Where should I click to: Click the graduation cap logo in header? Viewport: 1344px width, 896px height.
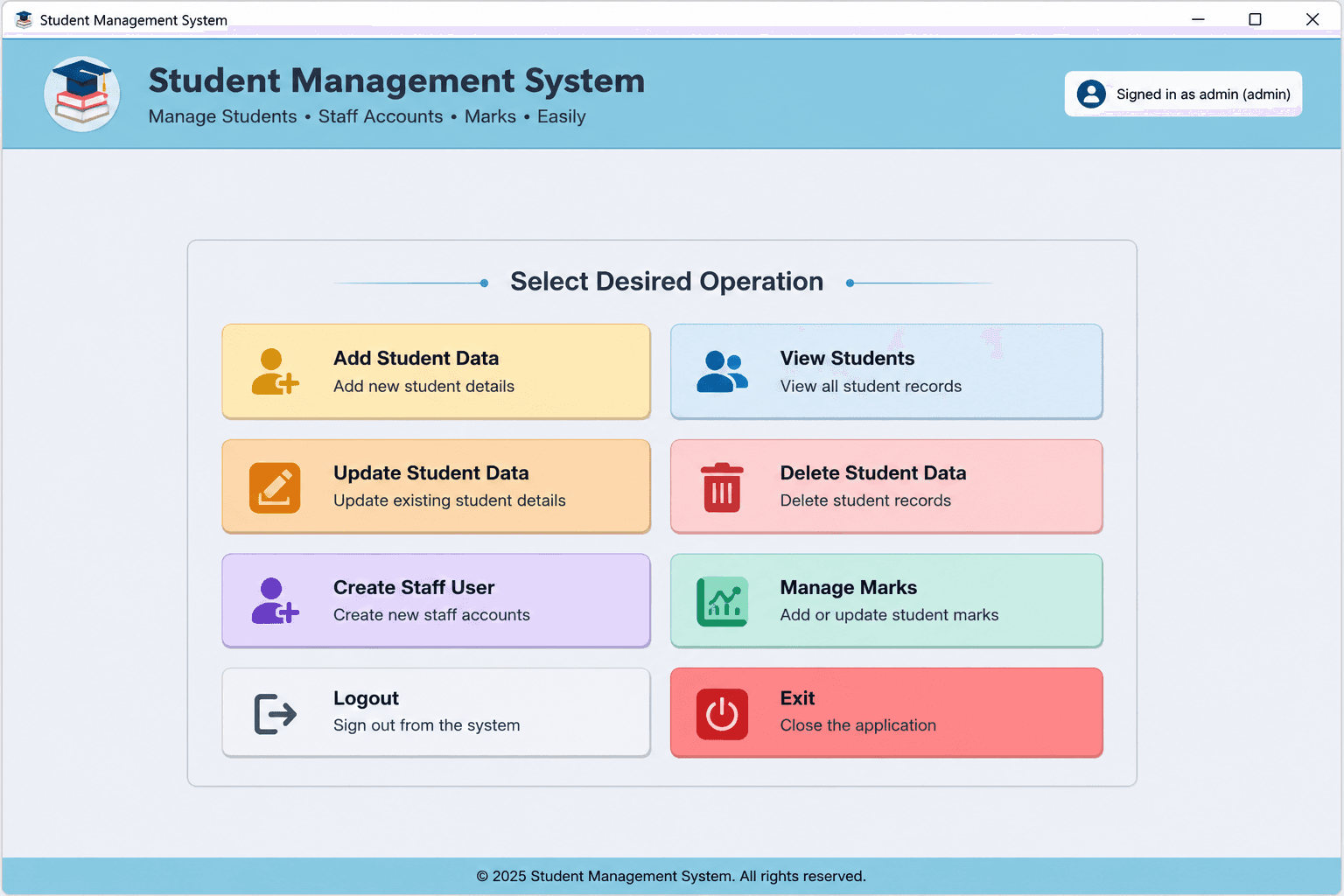pos(82,94)
